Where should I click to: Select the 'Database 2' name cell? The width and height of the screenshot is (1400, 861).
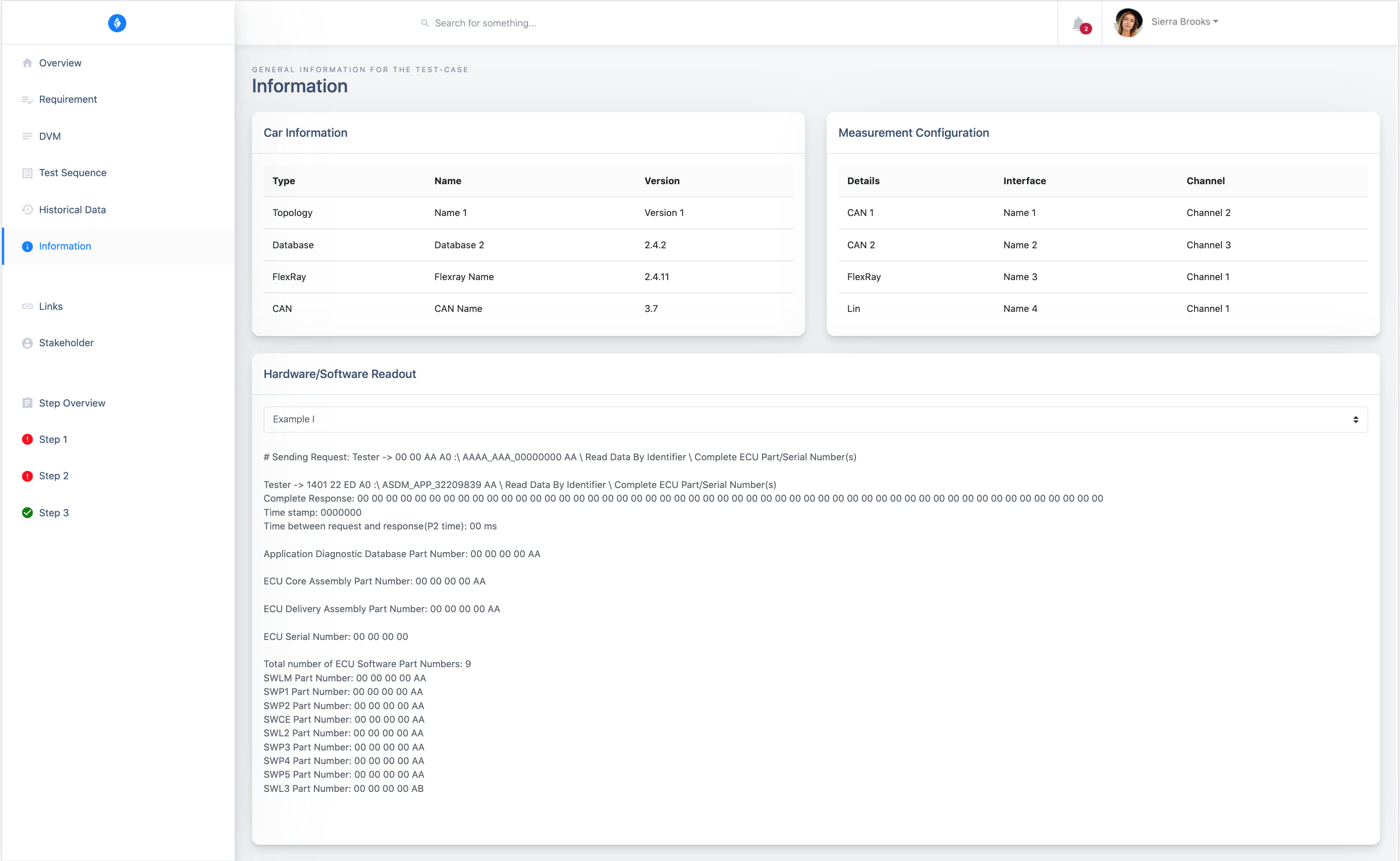point(459,245)
